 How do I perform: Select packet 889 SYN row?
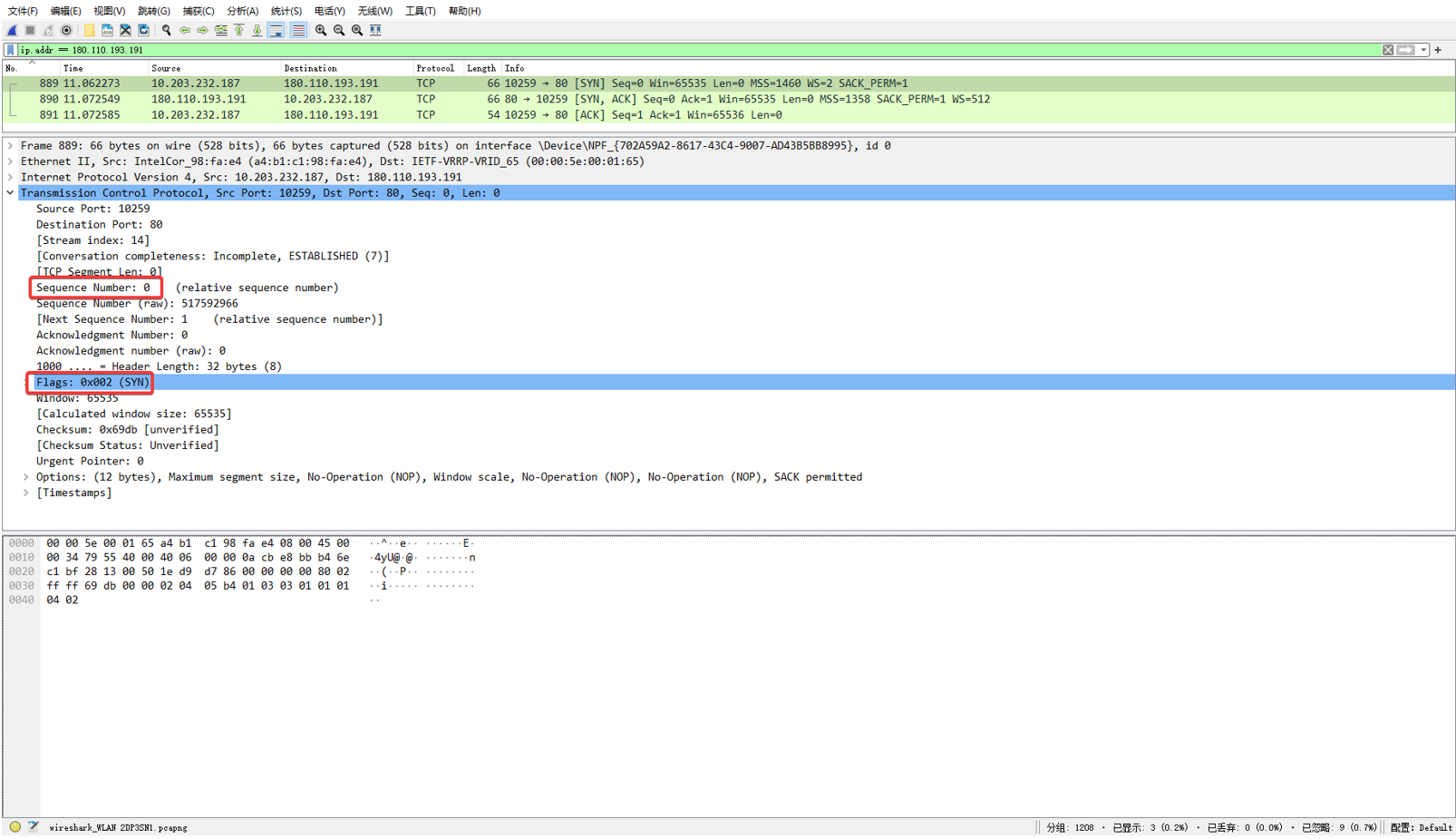point(729,83)
